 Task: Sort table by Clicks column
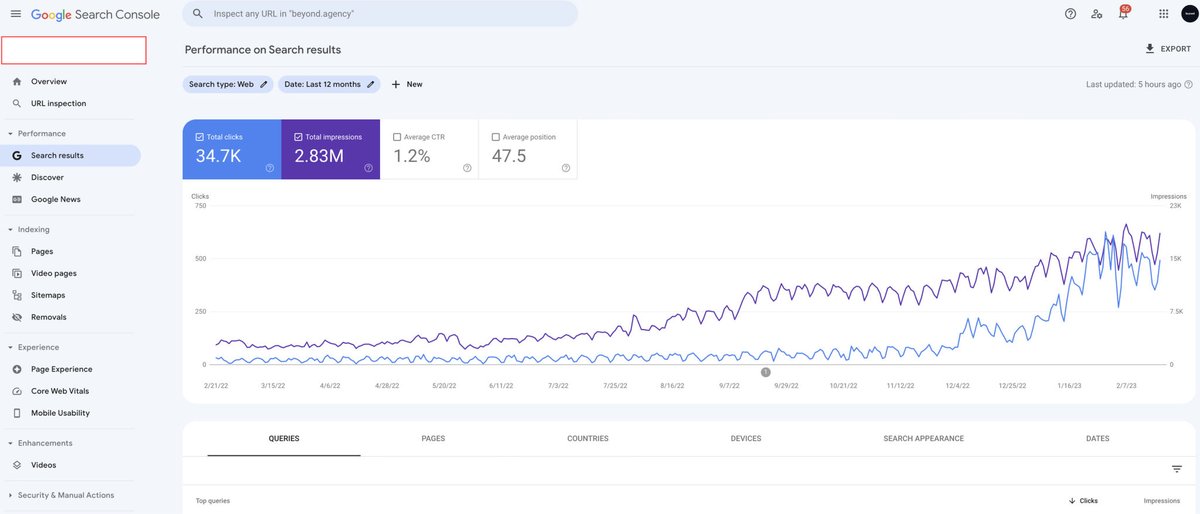coord(1083,500)
